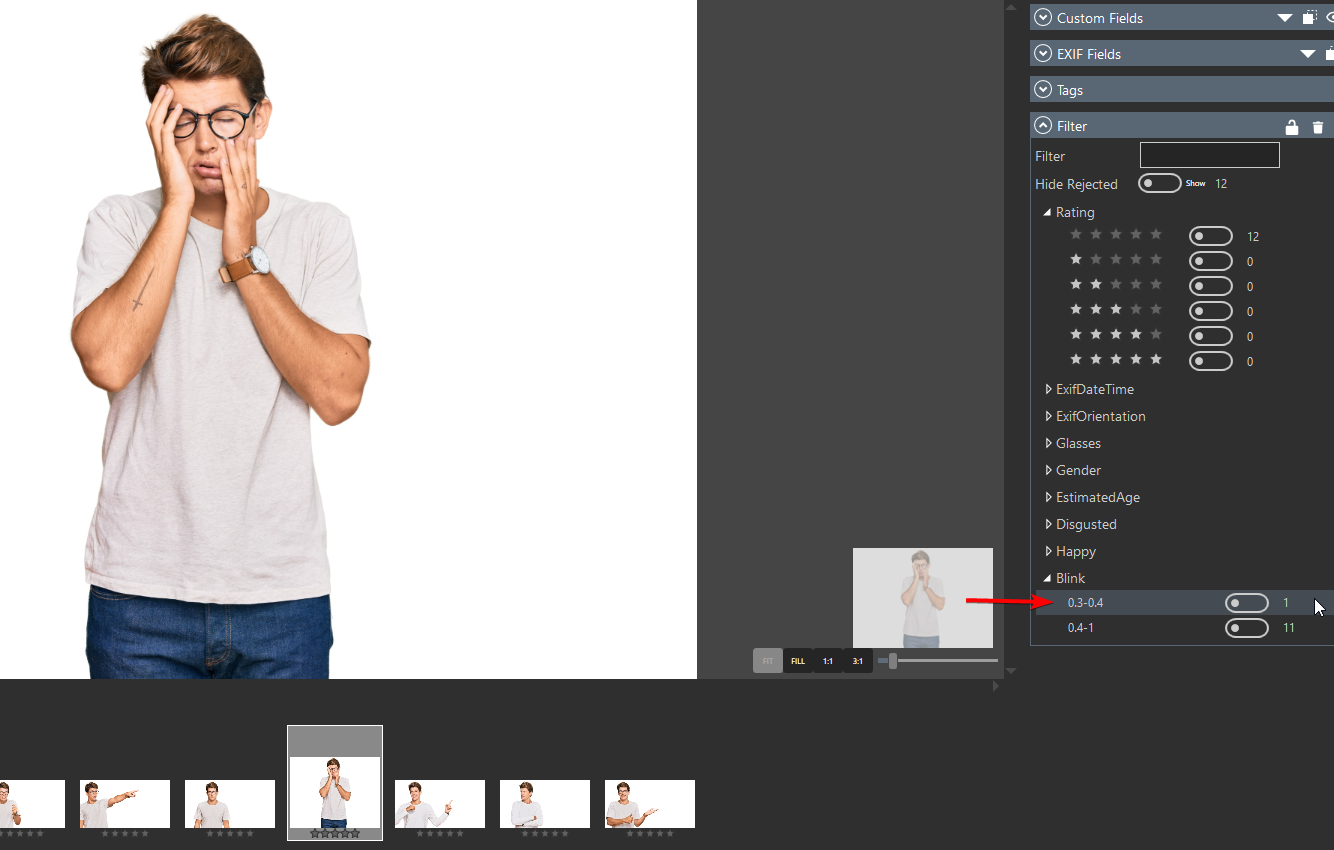Collapse the Rating filter group
The height and width of the screenshot is (850, 1334).
pyautogui.click(x=1047, y=212)
